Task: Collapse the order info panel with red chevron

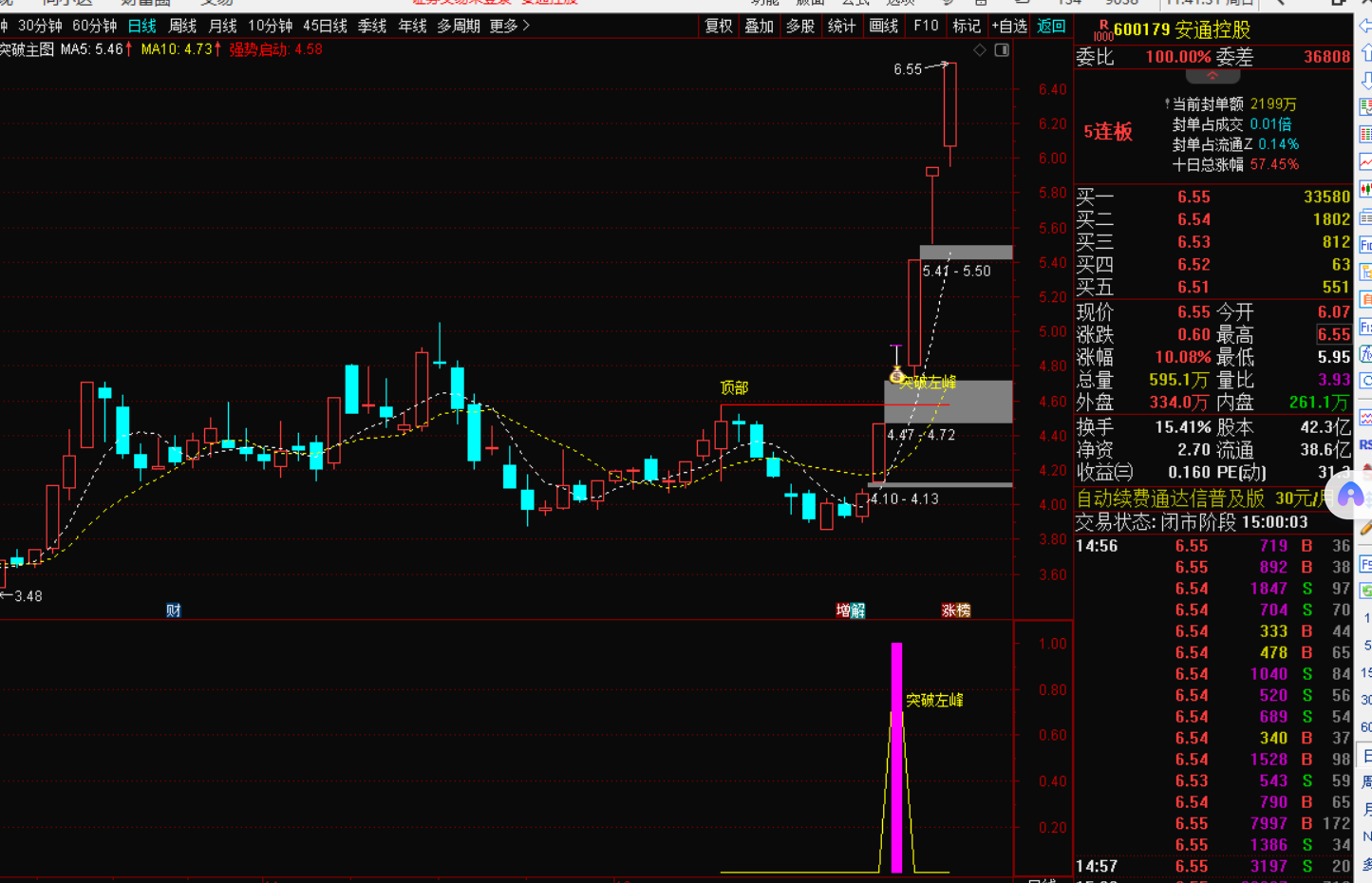Action: click(1212, 75)
